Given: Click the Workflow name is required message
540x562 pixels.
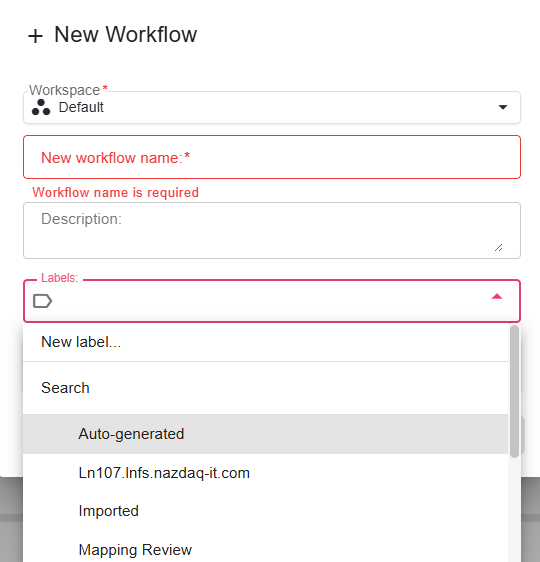Looking at the screenshot, I should point(115,192).
